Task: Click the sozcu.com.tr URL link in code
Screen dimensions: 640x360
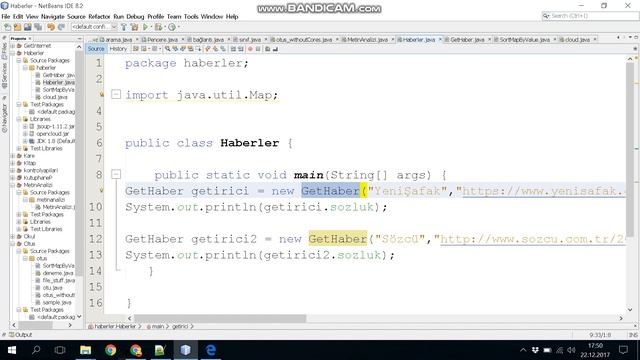Action: [x=532, y=239]
